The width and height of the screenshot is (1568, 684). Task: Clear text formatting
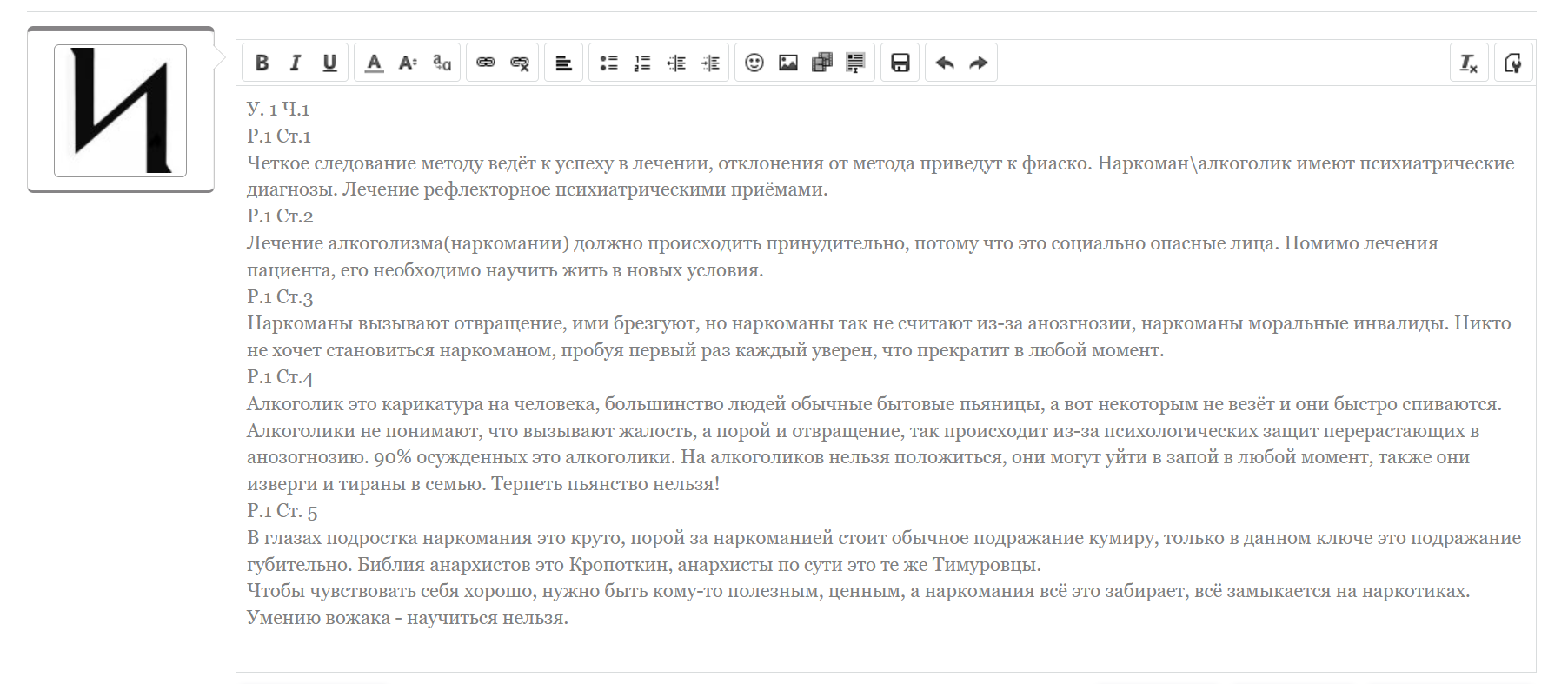tap(1469, 63)
